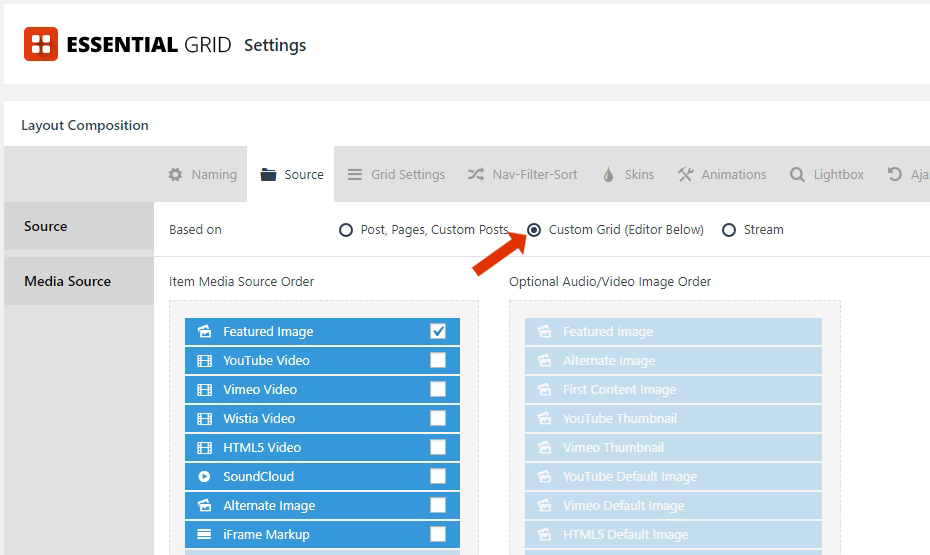
Task: Enable the Wistia Video checkbox
Action: [x=438, y=418]
